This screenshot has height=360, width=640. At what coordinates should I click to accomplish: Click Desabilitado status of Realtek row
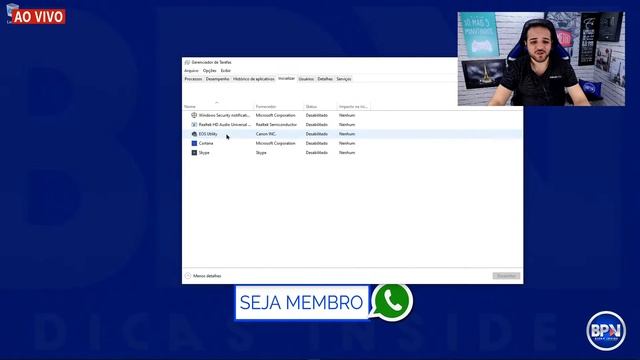[317, 124]
